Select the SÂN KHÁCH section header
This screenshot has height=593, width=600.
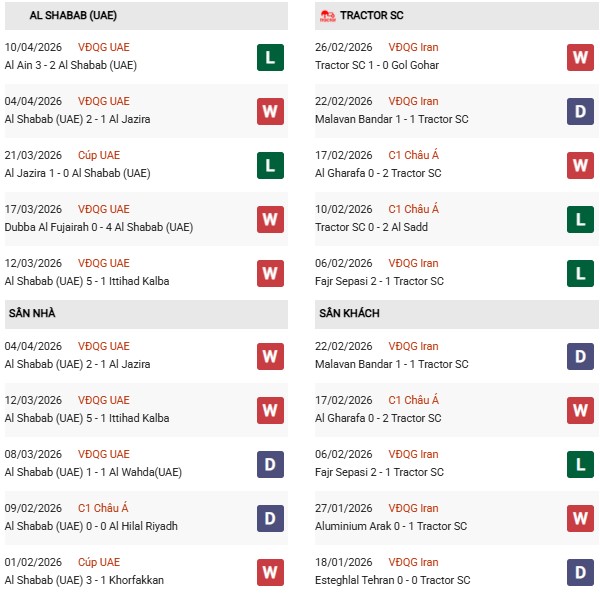349,314
